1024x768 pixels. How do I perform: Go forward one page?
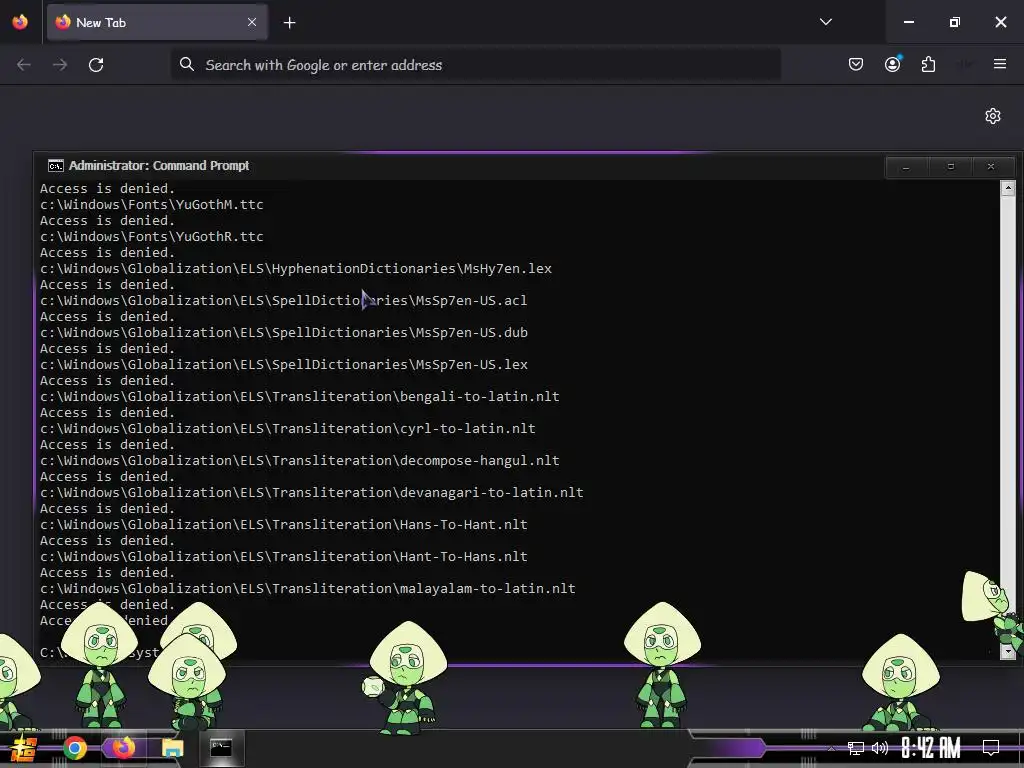click(60, 65)
